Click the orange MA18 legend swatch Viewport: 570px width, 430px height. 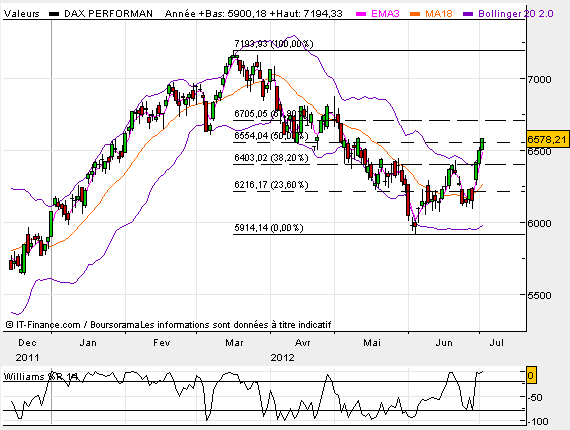(x=415, y=14)
